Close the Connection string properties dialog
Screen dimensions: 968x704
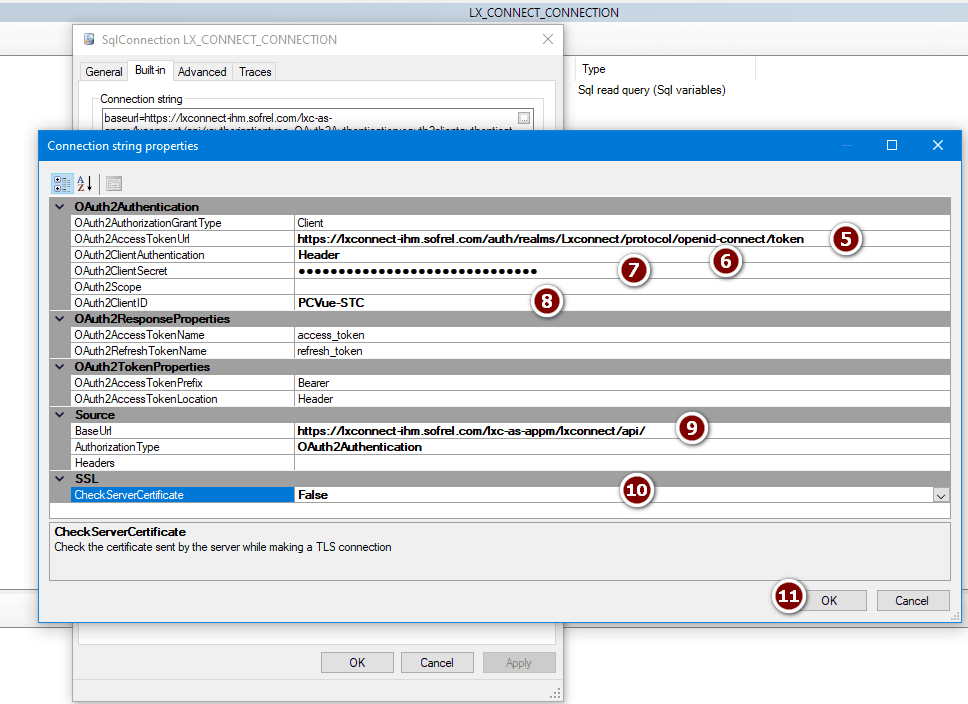937,146
